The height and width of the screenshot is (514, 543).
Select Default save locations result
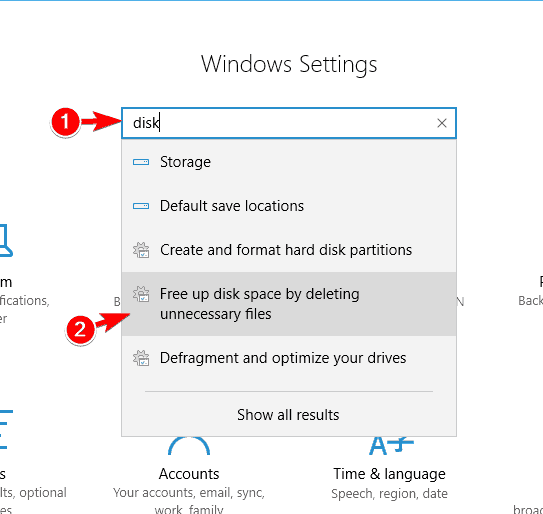289,206
